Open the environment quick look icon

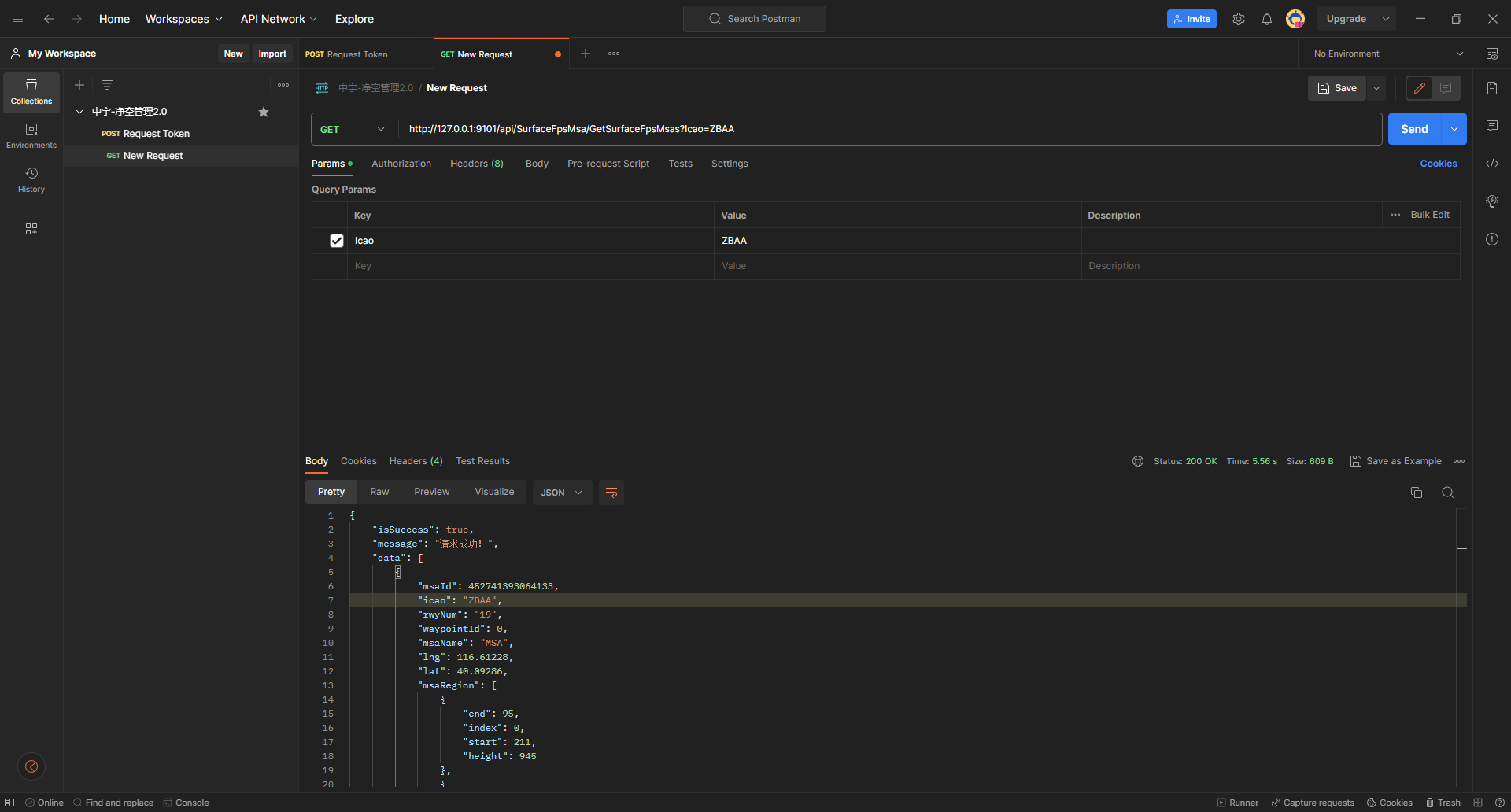tap(1492, 54)
